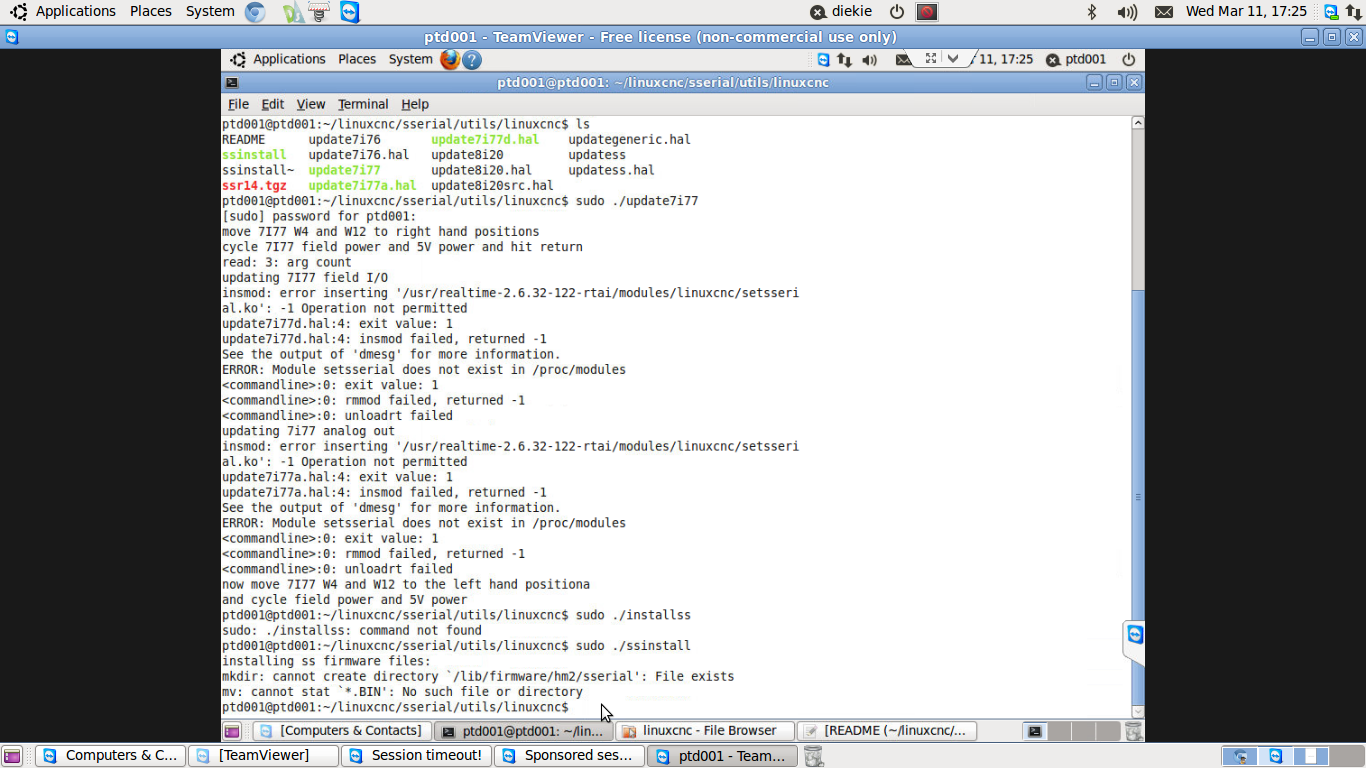Screen dimensions: 1366x768
Task: Open the Terminal menu in terminal menubar
Action: pyautogui.click(x=363, y=104)
